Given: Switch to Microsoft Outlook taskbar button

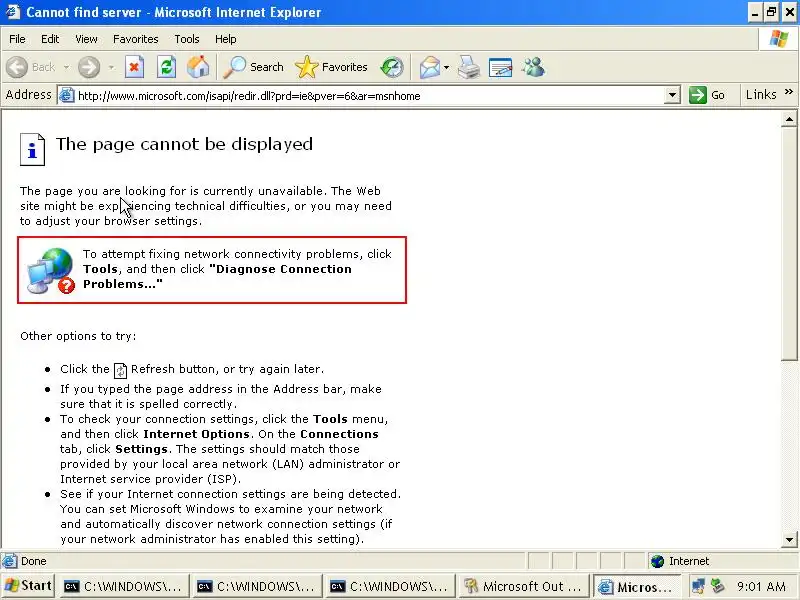Looking at the screenshot, I should pos(522,587).
